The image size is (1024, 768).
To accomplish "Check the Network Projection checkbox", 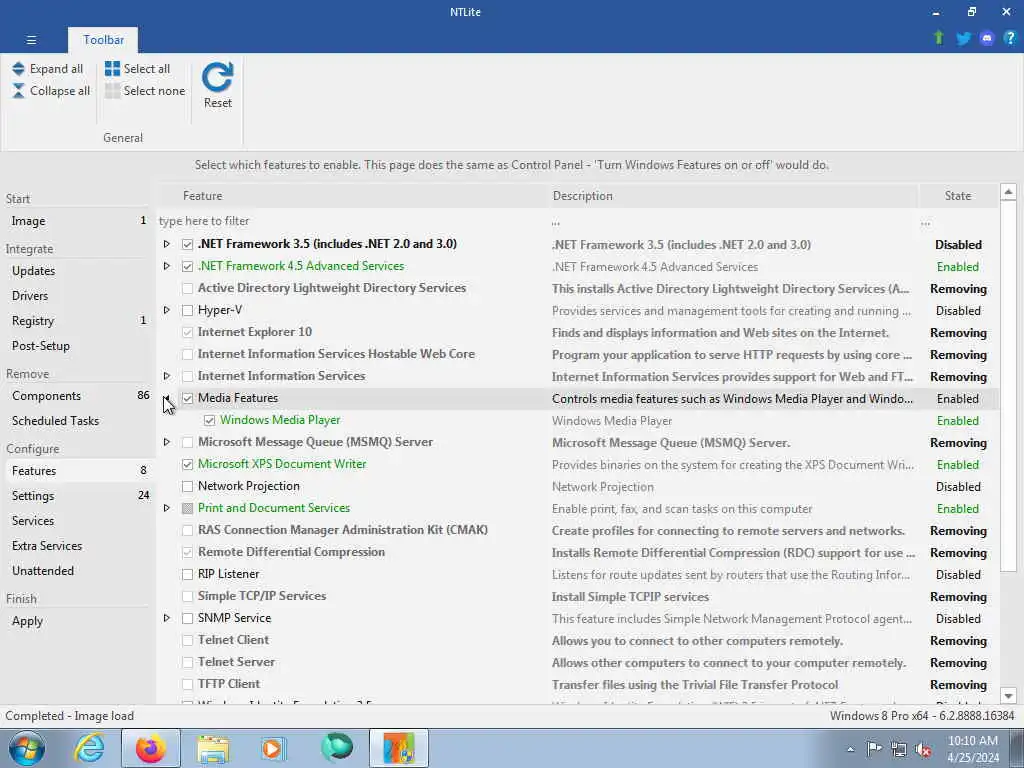I will (x=187, y=487).
